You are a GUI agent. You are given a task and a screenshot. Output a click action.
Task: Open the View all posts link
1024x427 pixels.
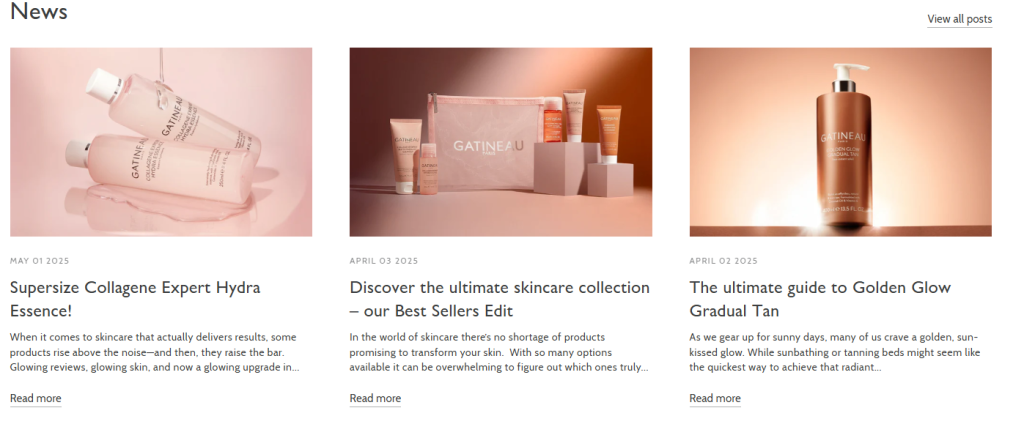coord(959,19)
